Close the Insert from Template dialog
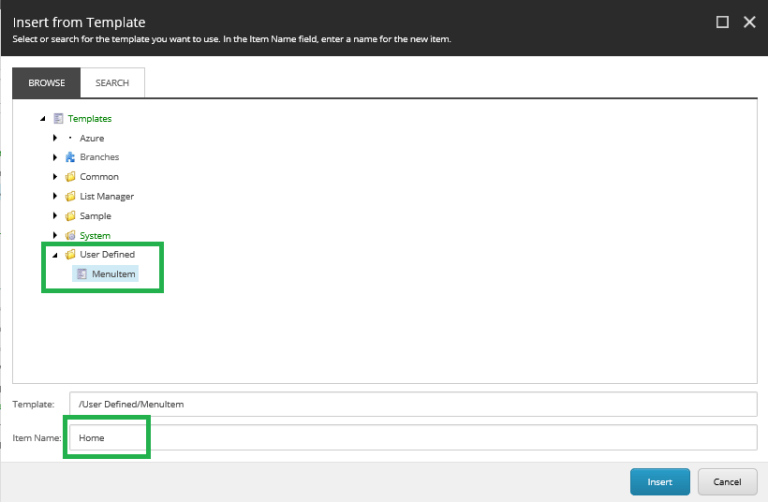 click(x=749, y=22)
